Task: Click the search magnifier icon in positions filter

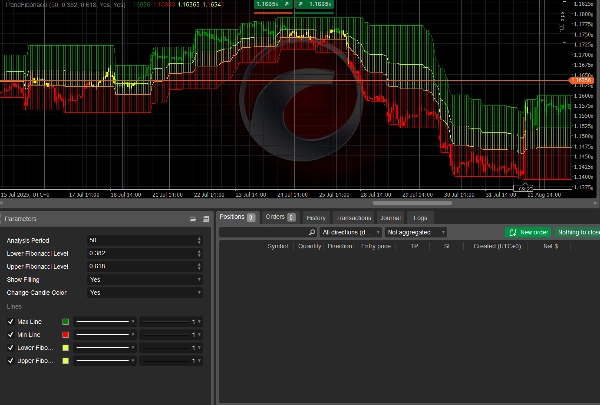Action: click(312, 232)
